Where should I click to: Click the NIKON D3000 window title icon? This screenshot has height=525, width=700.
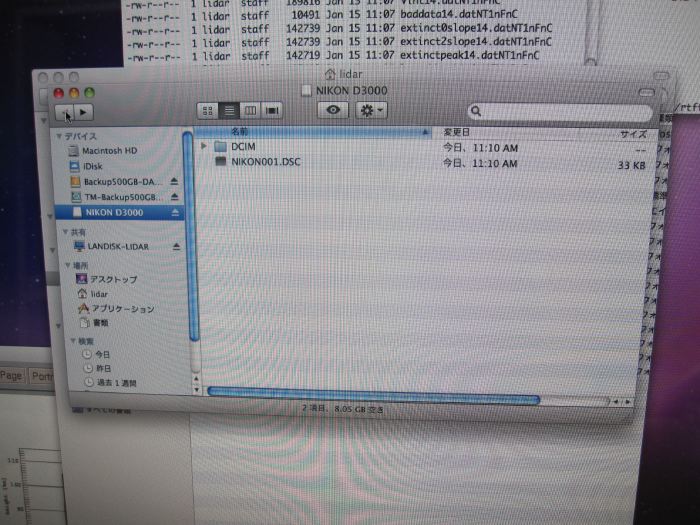pos(306,91)
